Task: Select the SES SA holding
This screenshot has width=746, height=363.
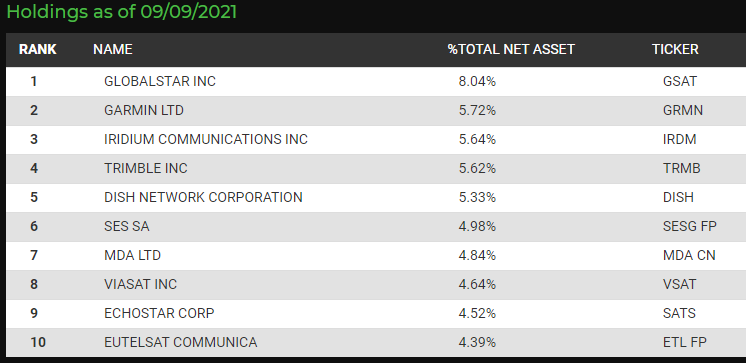Action: [x=127, y=226]
